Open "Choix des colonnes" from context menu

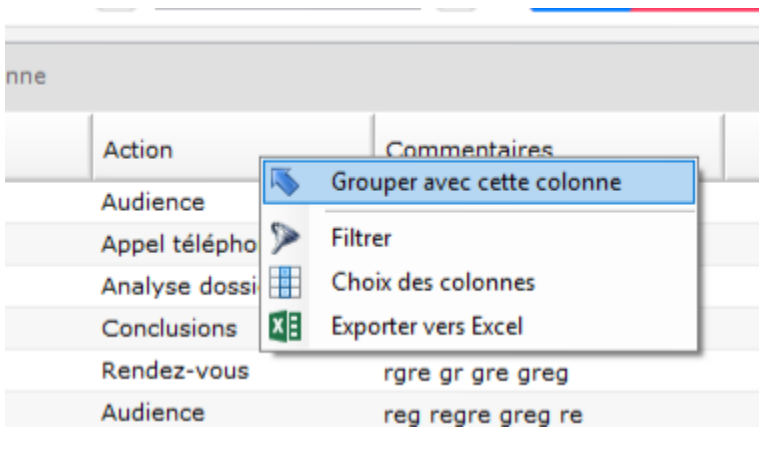(432, 283)
